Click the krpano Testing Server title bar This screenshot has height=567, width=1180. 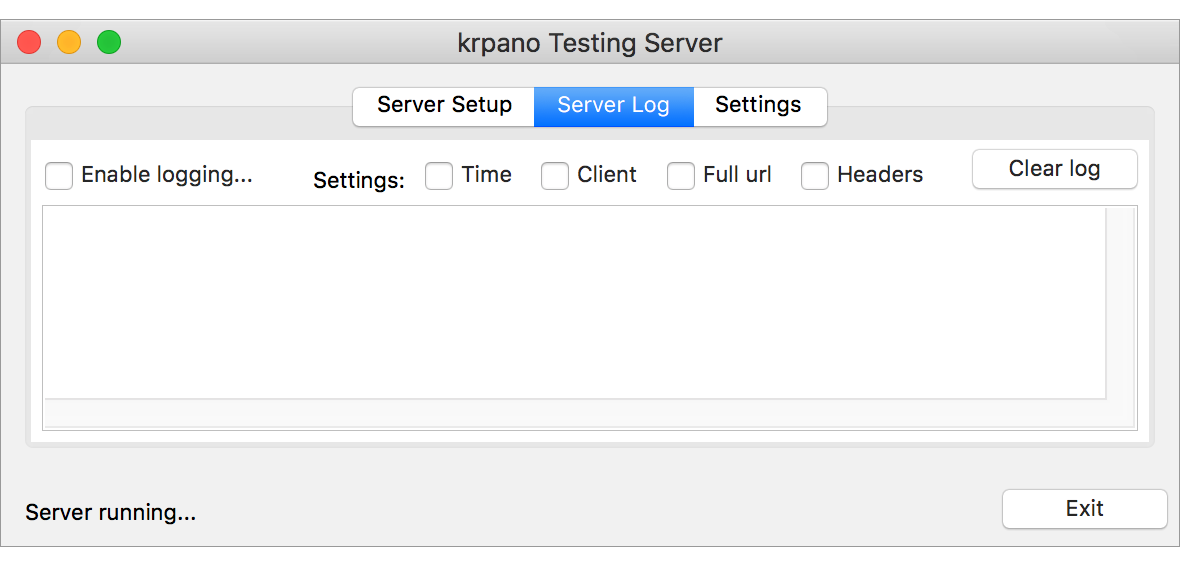tap(590, 43)
